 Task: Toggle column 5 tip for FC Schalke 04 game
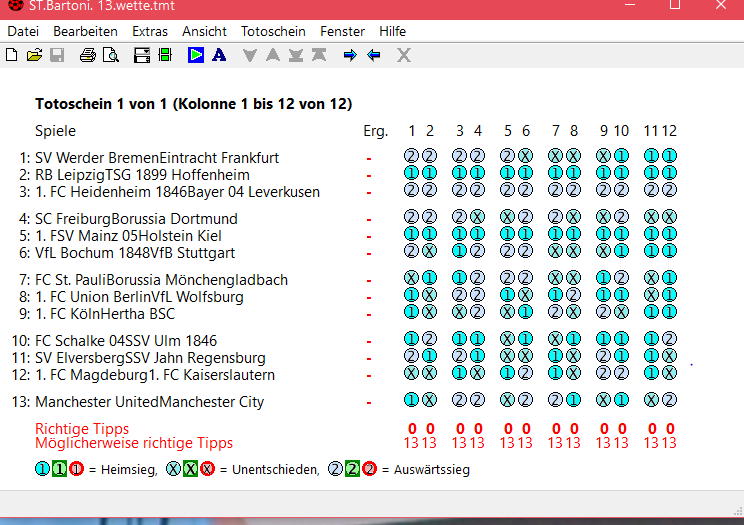507,338
